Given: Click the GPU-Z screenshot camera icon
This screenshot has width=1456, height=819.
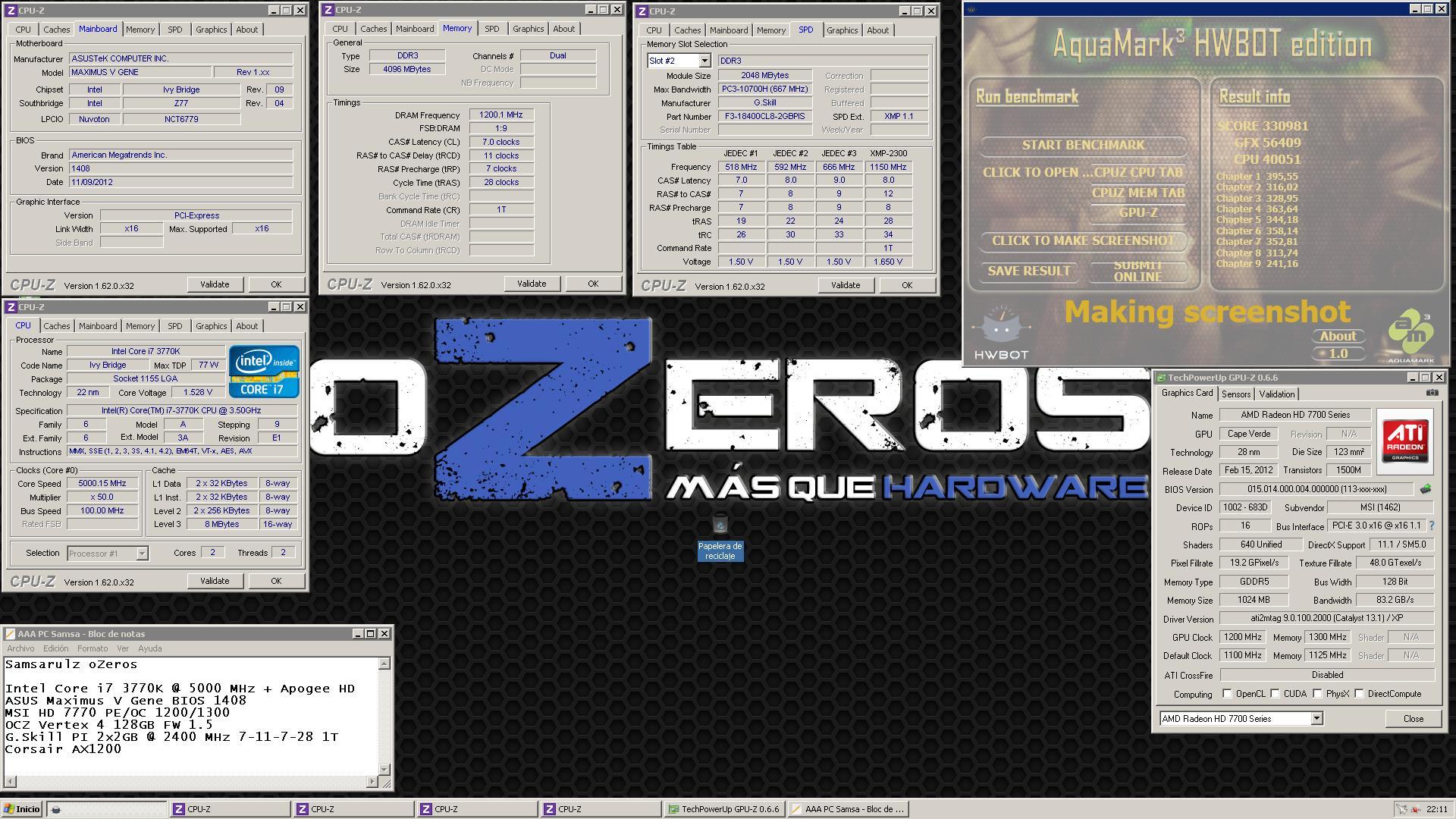Looking at the screenshot, I should coord(1432,393).
